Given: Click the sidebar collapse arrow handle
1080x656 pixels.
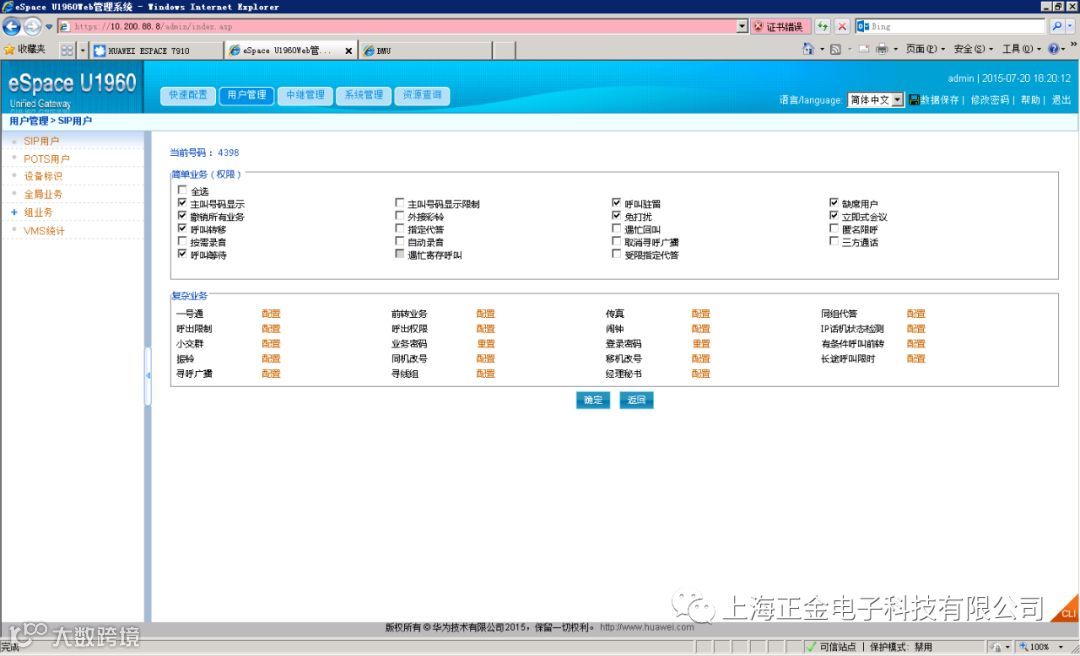Looking at the screenshot, I should (147, 376).
